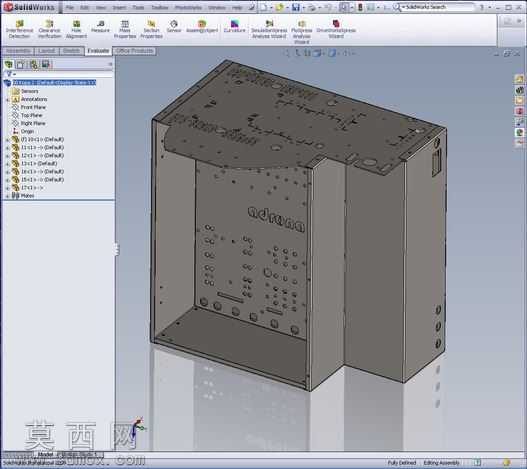527x469 pixels.
Task: Click the Print icon
Action: [x=312, y=7]
